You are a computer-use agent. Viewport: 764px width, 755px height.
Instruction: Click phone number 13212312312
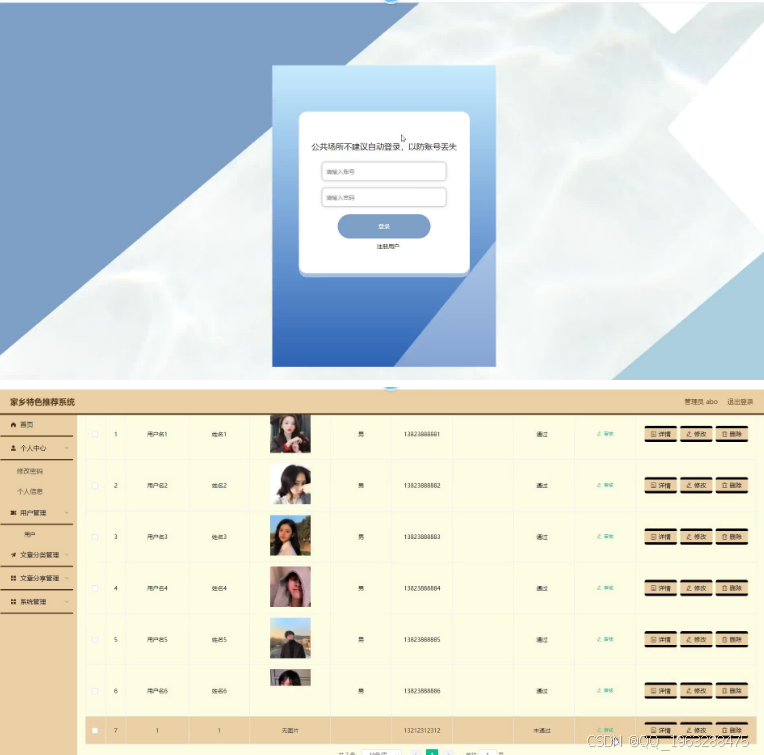coord(422,731)
